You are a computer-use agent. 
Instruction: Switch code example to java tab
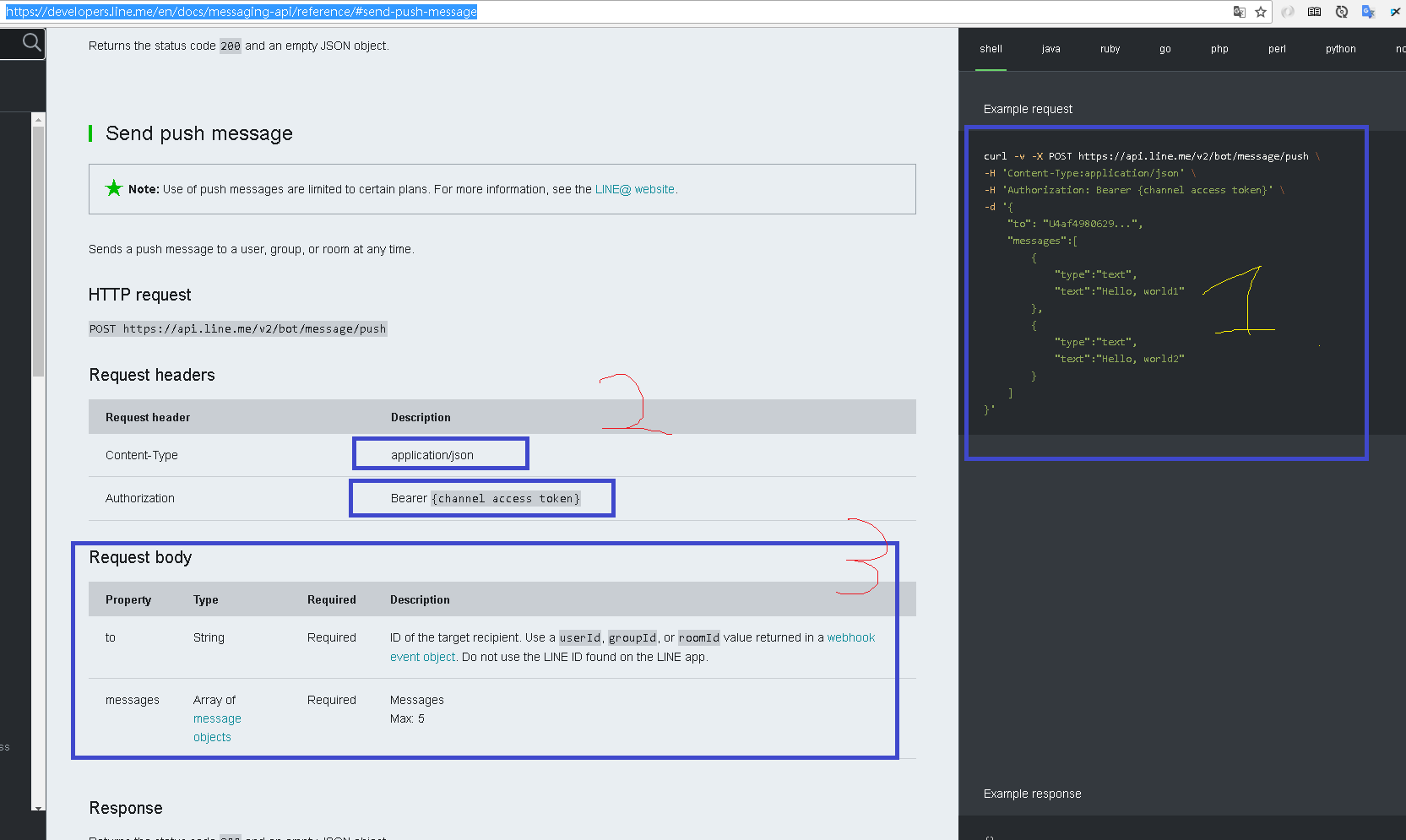pos(1050,49)
